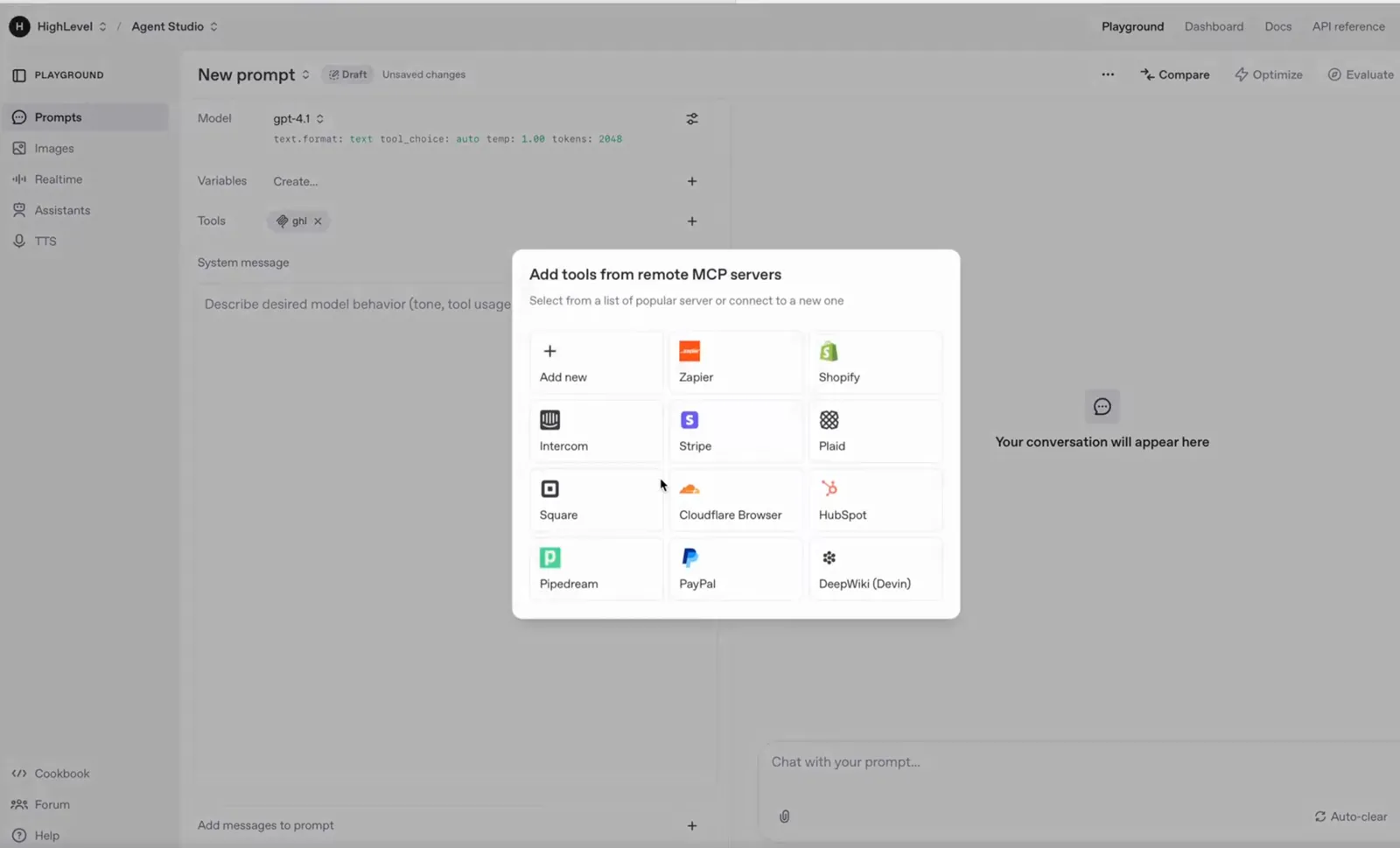
Task: Open the API reference tab
Action: coord(1348,26)
